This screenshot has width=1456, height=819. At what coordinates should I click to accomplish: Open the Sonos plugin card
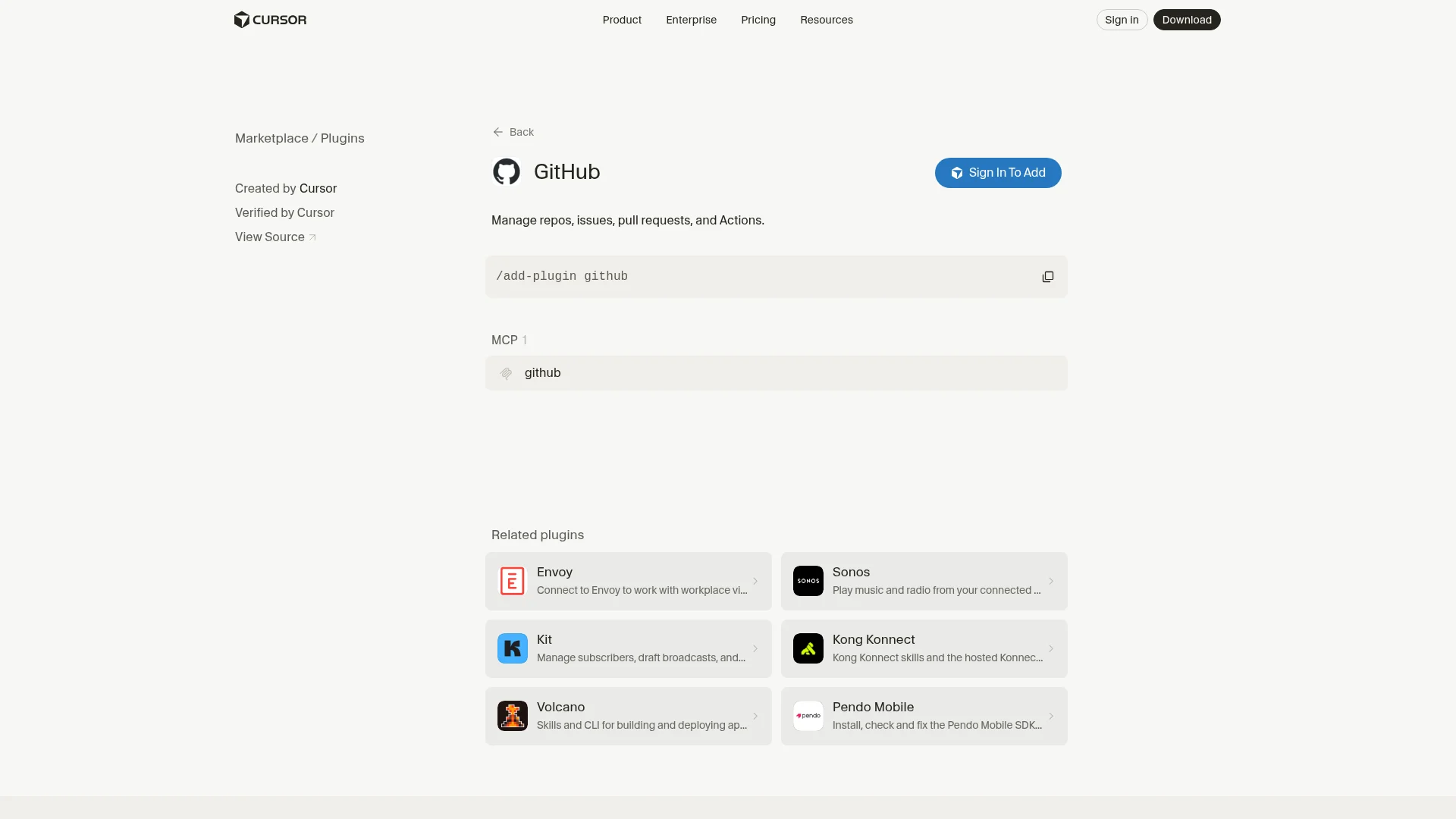[924, 581]
